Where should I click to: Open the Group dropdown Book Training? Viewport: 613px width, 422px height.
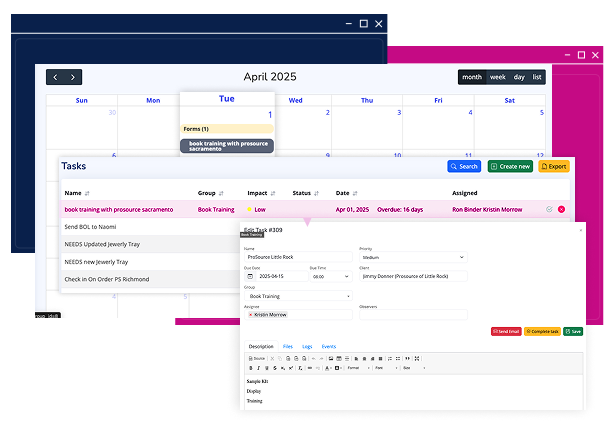coord(298,296)
